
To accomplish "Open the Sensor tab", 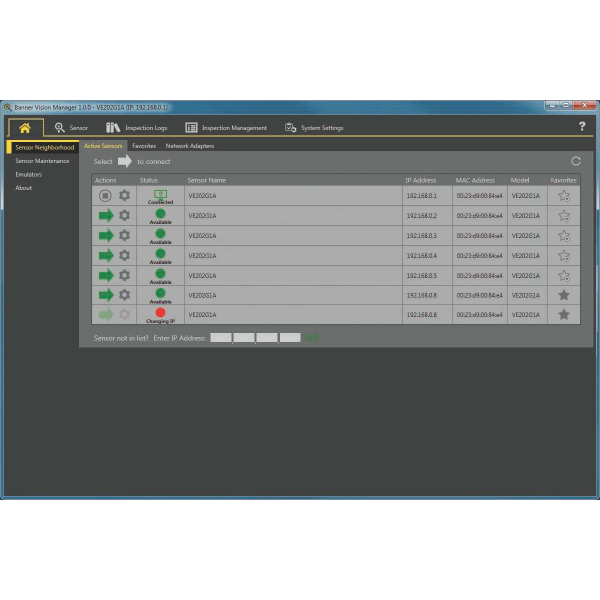I will tap(71, 128).
